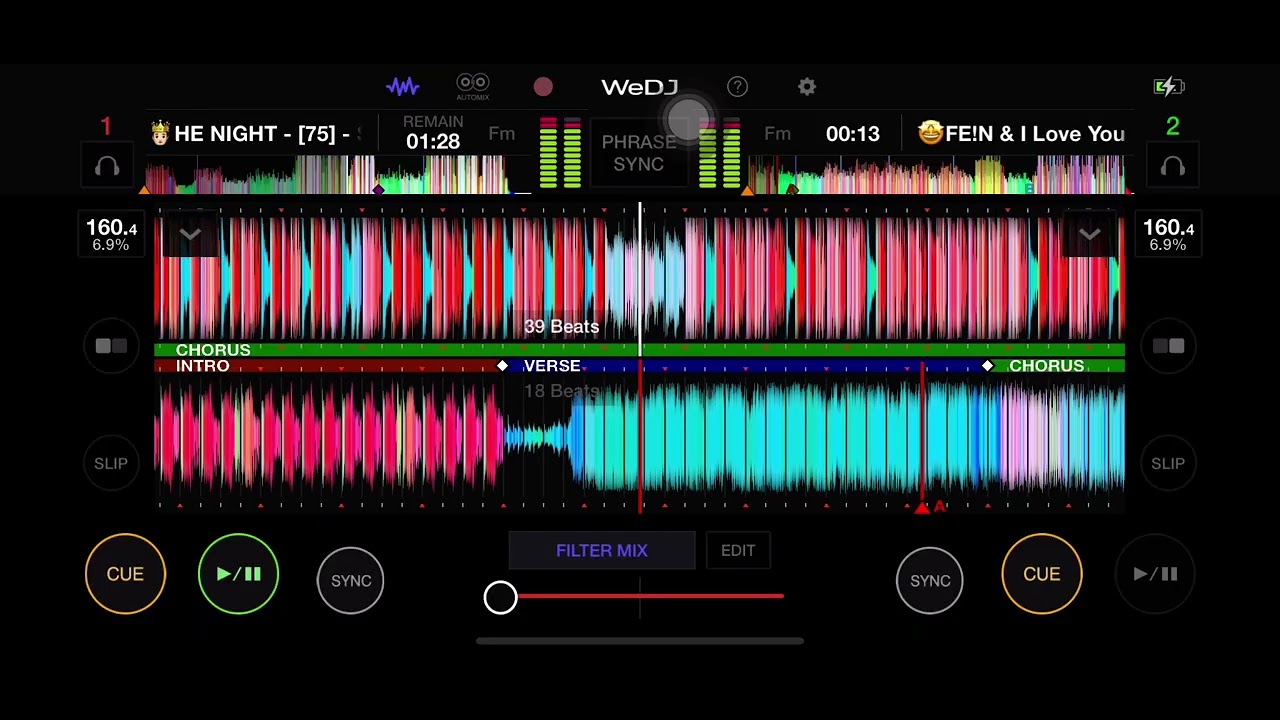Open the settings gear
The height and width of the screenshot is (720, 1280).
807,87
